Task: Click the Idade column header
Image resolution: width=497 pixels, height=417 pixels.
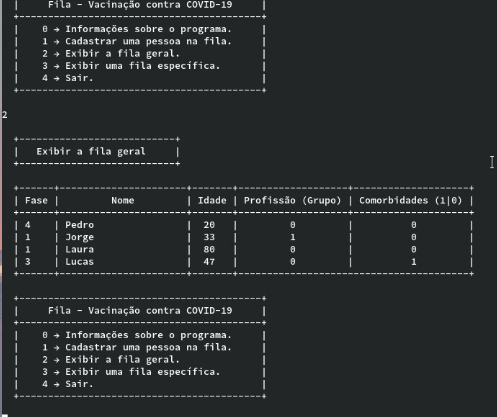Action: click(x=212, y=200)
